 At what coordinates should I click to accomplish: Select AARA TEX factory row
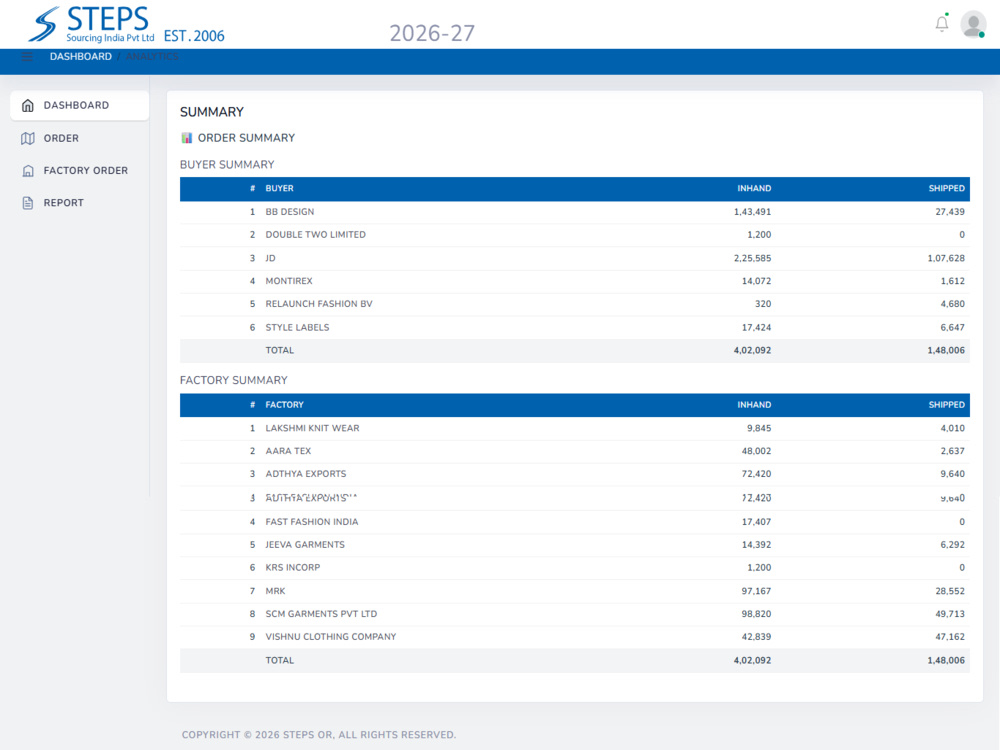[x=575, y=451]
